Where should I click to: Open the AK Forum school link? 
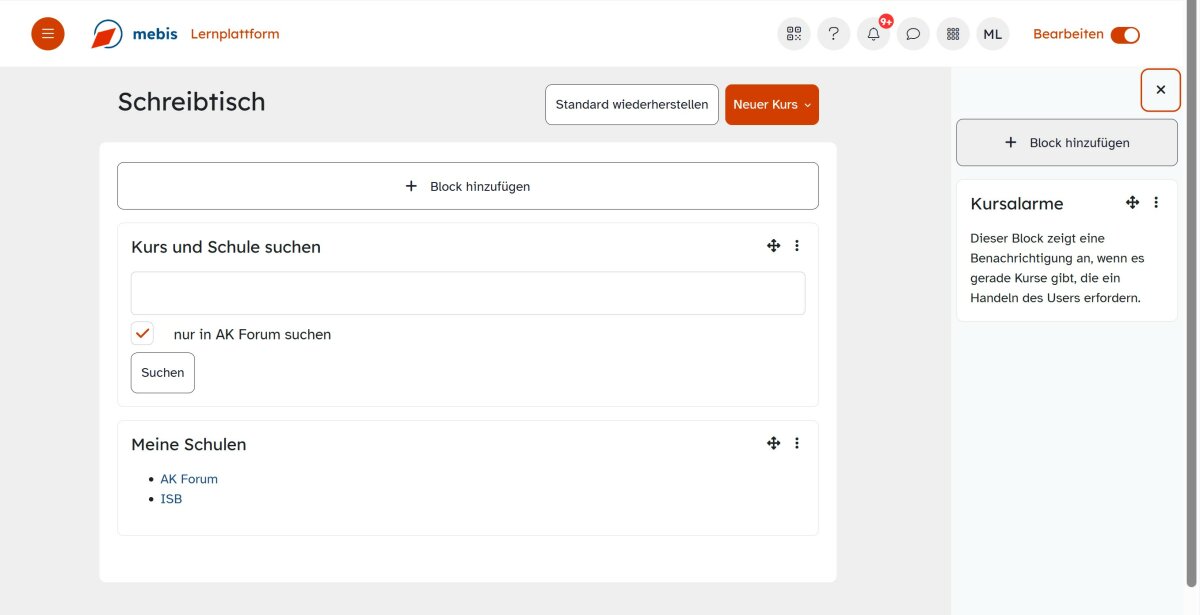click(189, 479)
